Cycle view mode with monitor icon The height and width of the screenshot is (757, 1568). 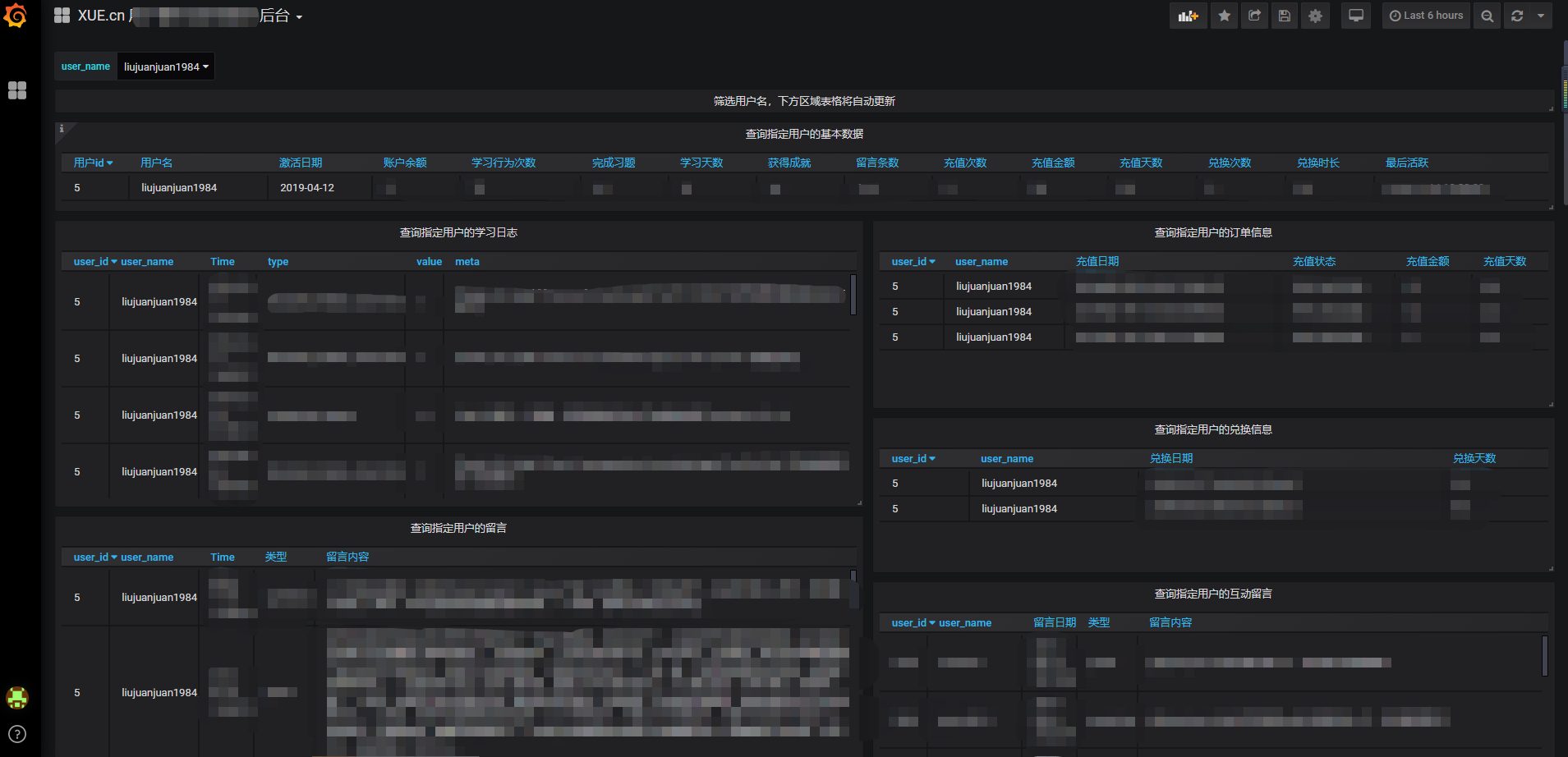(x=1356, y=16)
